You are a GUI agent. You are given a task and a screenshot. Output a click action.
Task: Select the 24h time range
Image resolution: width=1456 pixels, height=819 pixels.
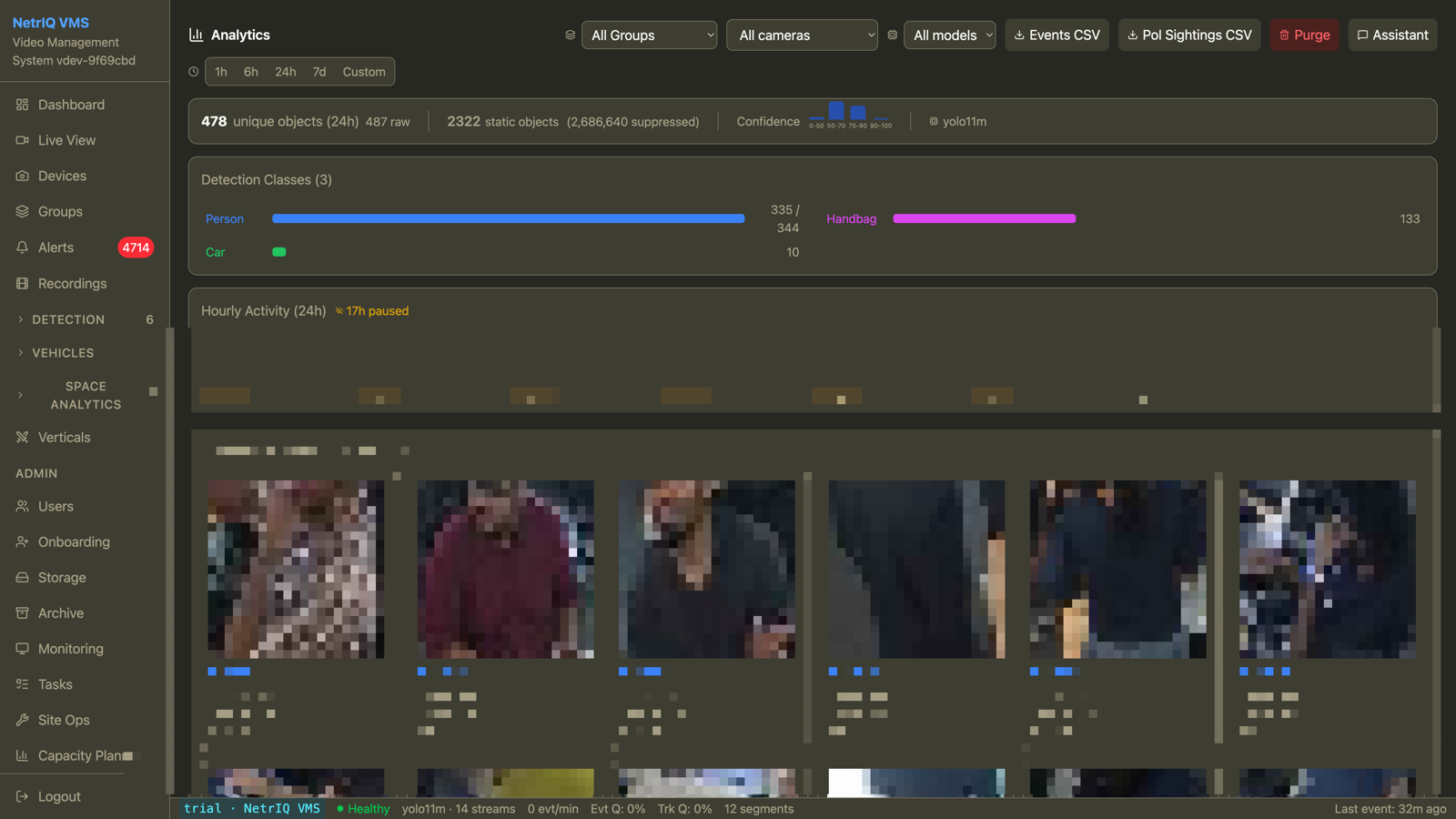286,72
